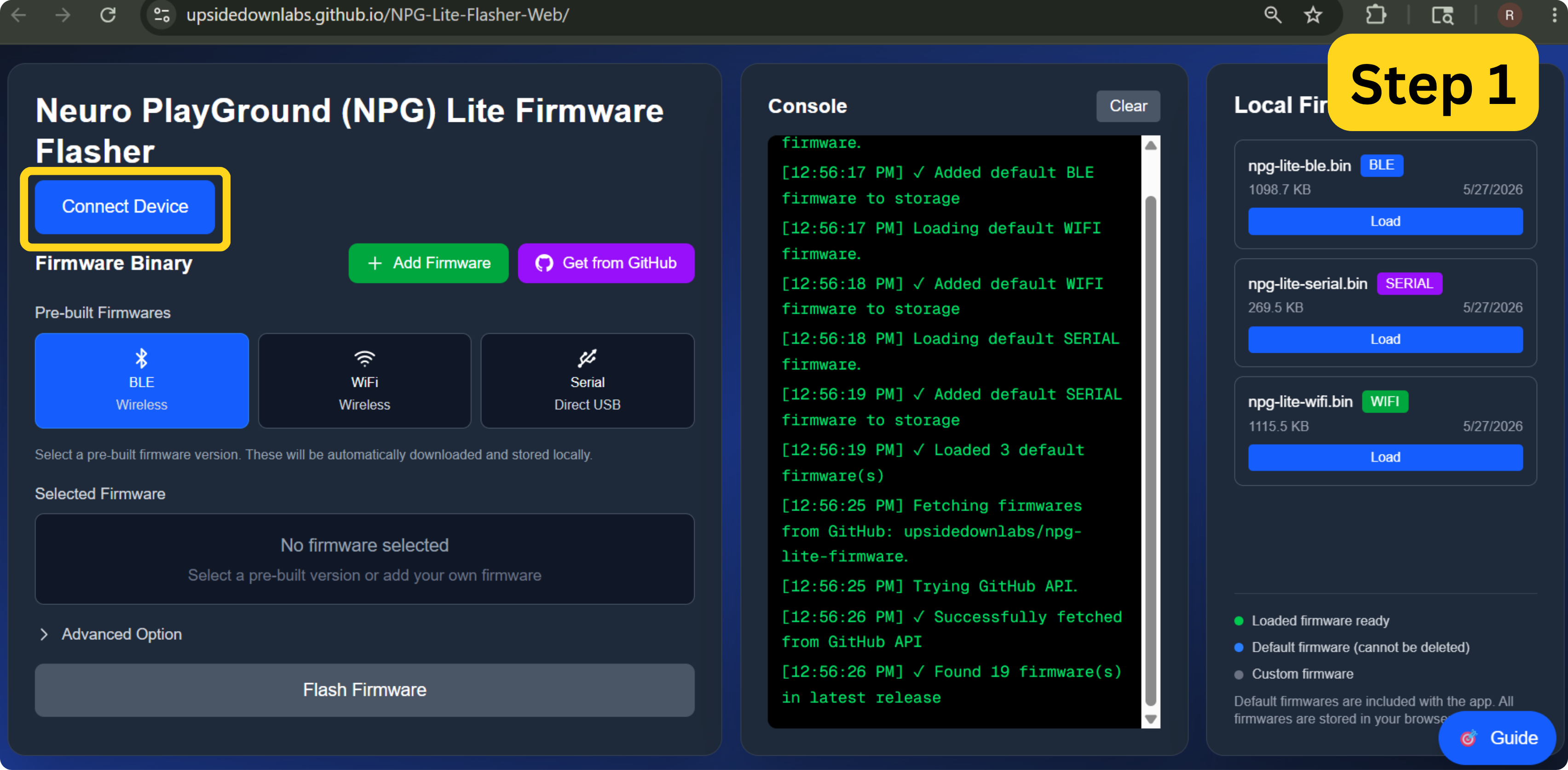Select the WiFi Wireless pre-built firmware
Viewport: 1568px width, 770px height.
pyautogui.click(x=364, y=380)
